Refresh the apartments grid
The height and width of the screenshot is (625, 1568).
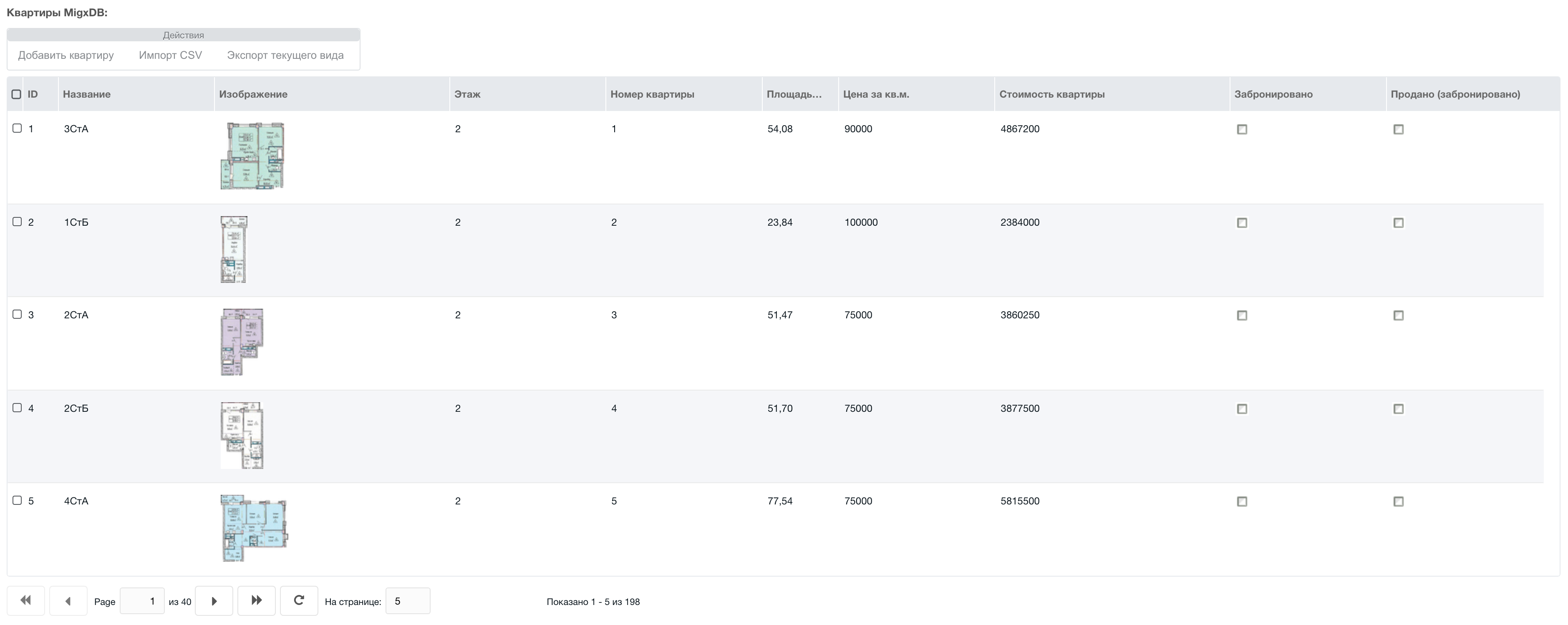(299, 601)
